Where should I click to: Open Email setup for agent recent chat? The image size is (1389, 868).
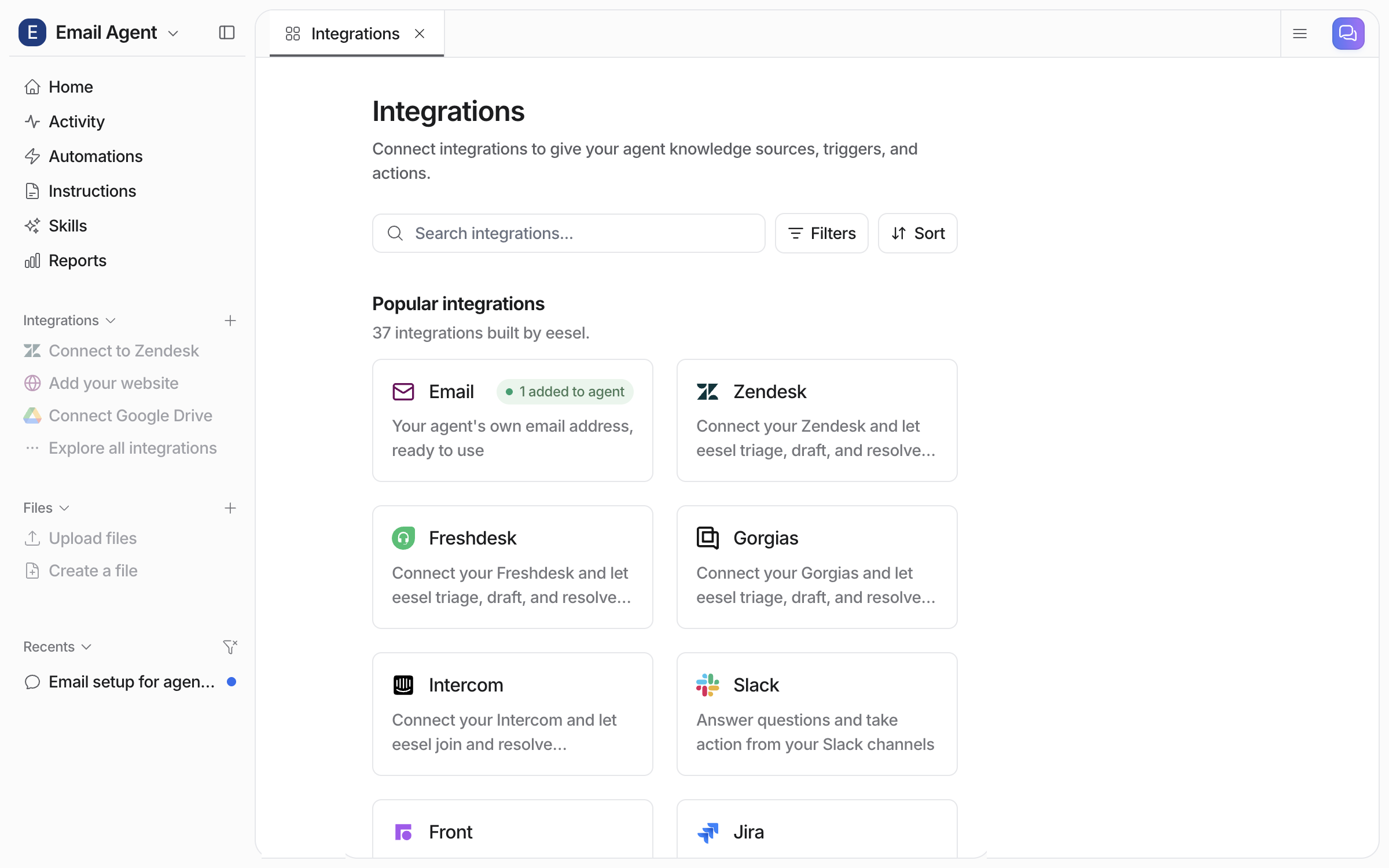pos(127,682)
